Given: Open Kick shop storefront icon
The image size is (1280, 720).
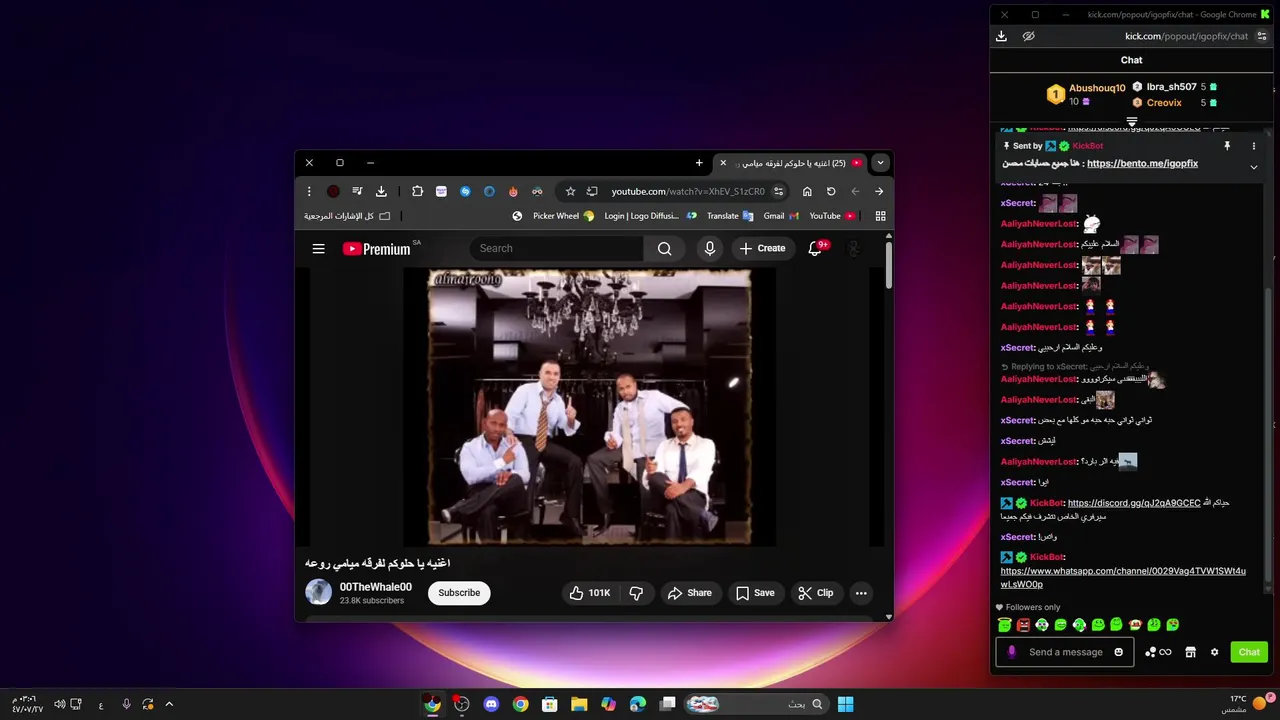Looking at the screenshot, I should [1190, 652].
